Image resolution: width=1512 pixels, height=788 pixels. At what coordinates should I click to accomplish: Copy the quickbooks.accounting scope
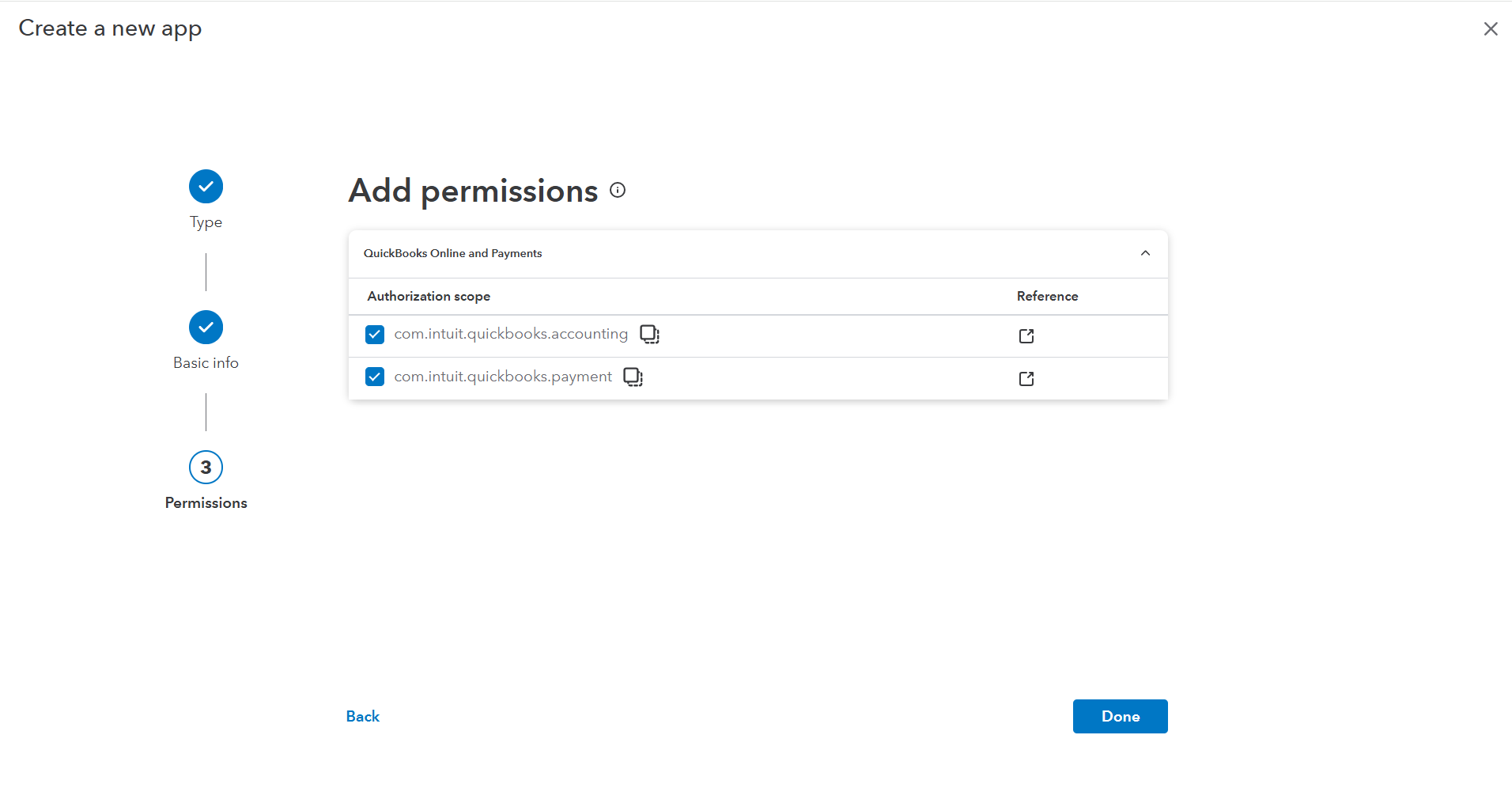tap(649, 334)
